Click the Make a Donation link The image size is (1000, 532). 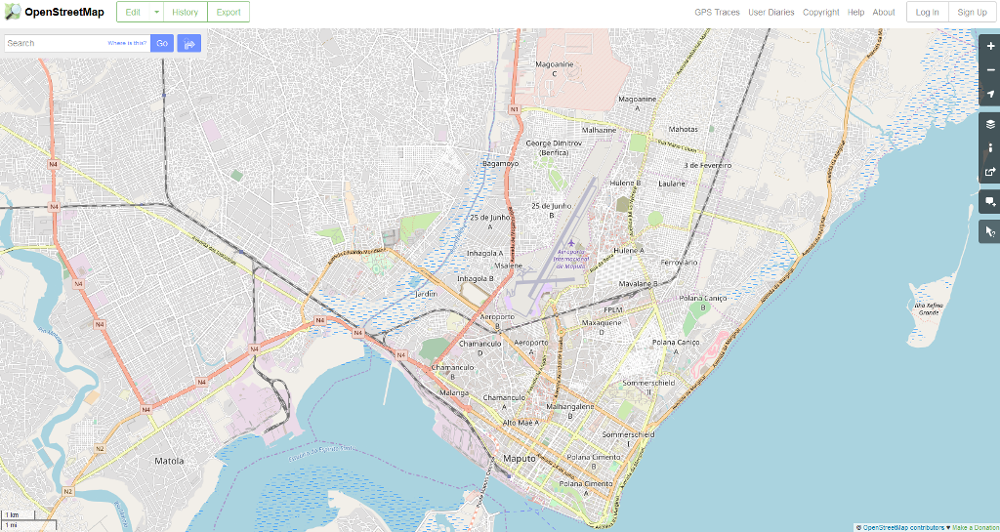[975, 528]
